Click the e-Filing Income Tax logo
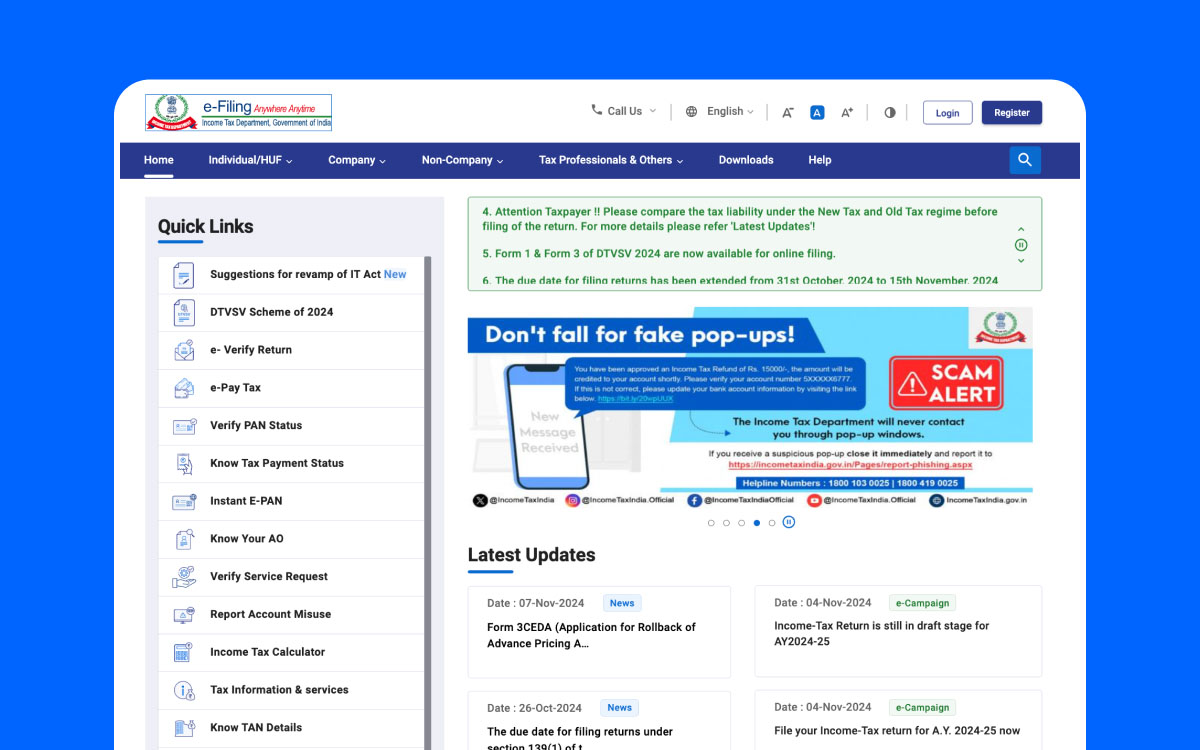This screenshot has height=750, width=1200. tap(238, 113)
